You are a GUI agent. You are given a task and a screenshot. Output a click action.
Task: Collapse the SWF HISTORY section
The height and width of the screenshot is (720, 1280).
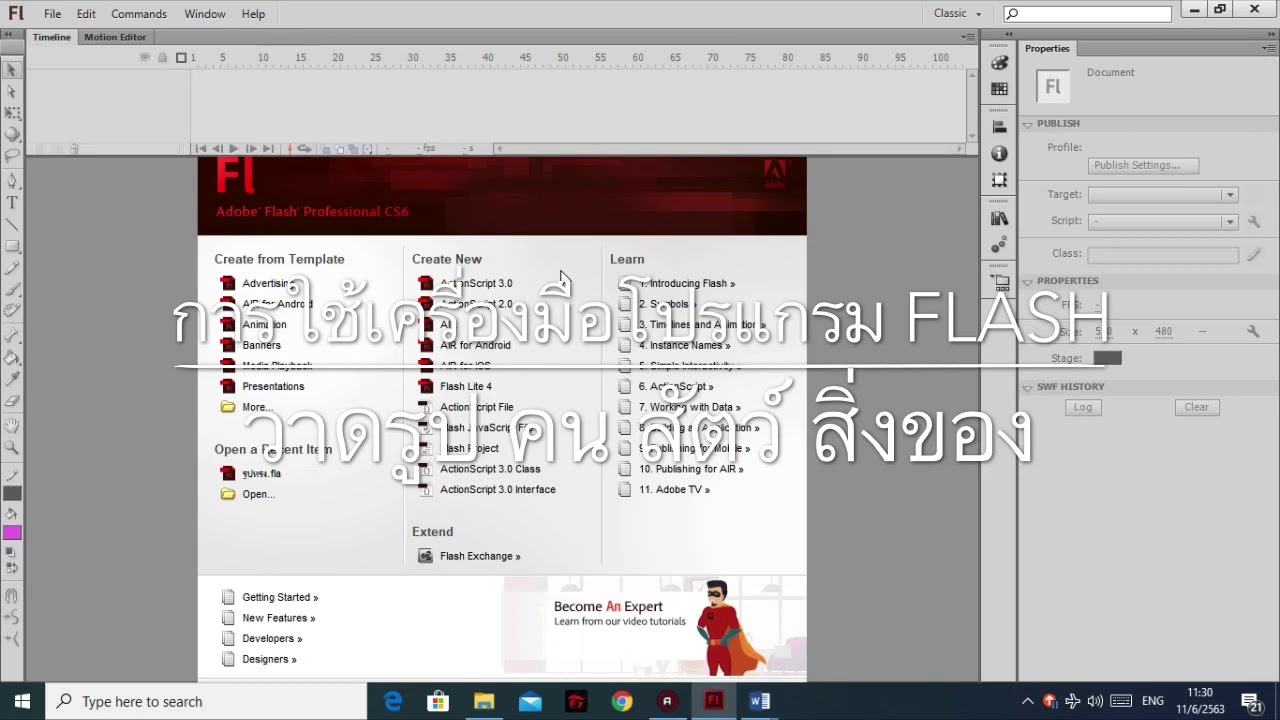[x=1027, y=387]
